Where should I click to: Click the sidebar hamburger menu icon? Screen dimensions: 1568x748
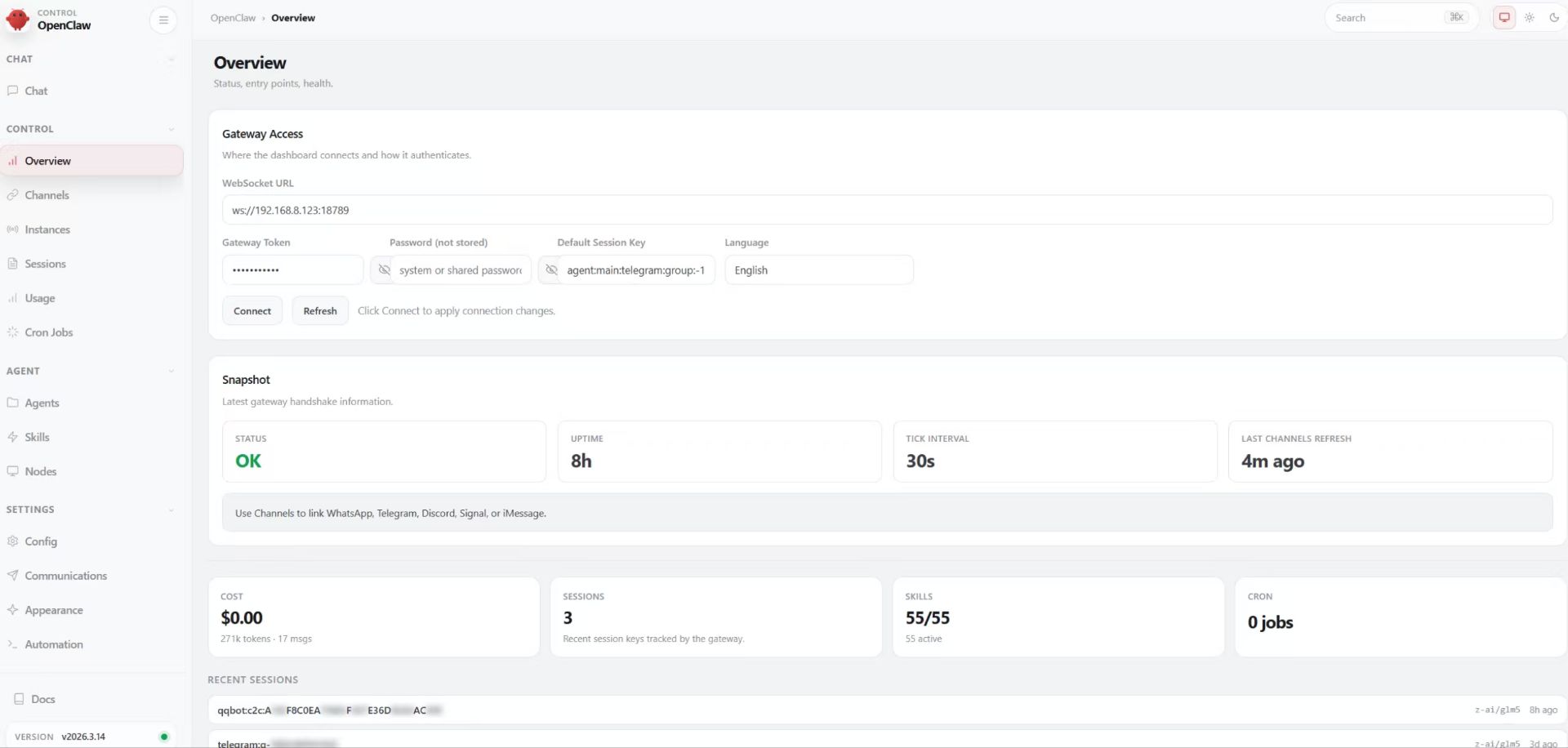pyautogui.click(x=163, y=20)
